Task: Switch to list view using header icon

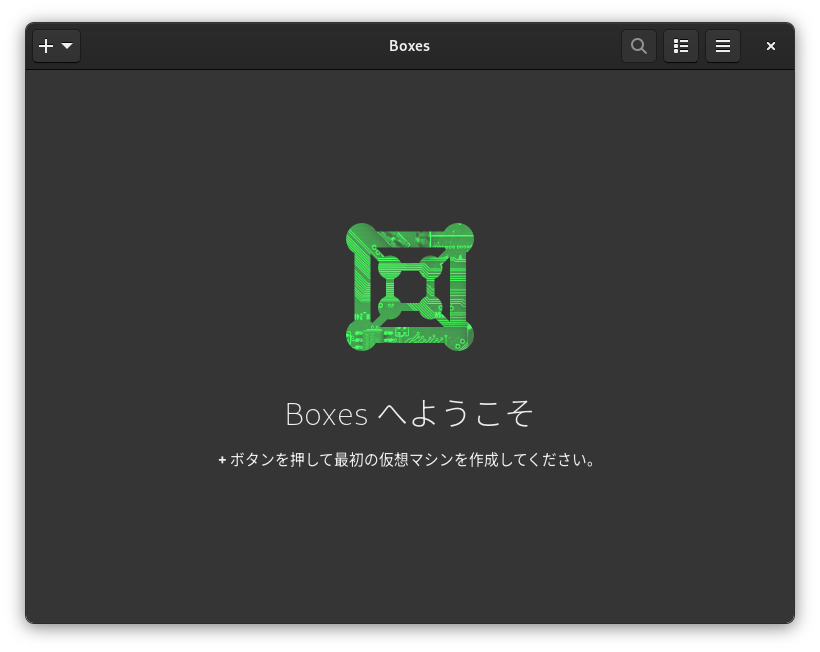Action: [x=681, y=46]
